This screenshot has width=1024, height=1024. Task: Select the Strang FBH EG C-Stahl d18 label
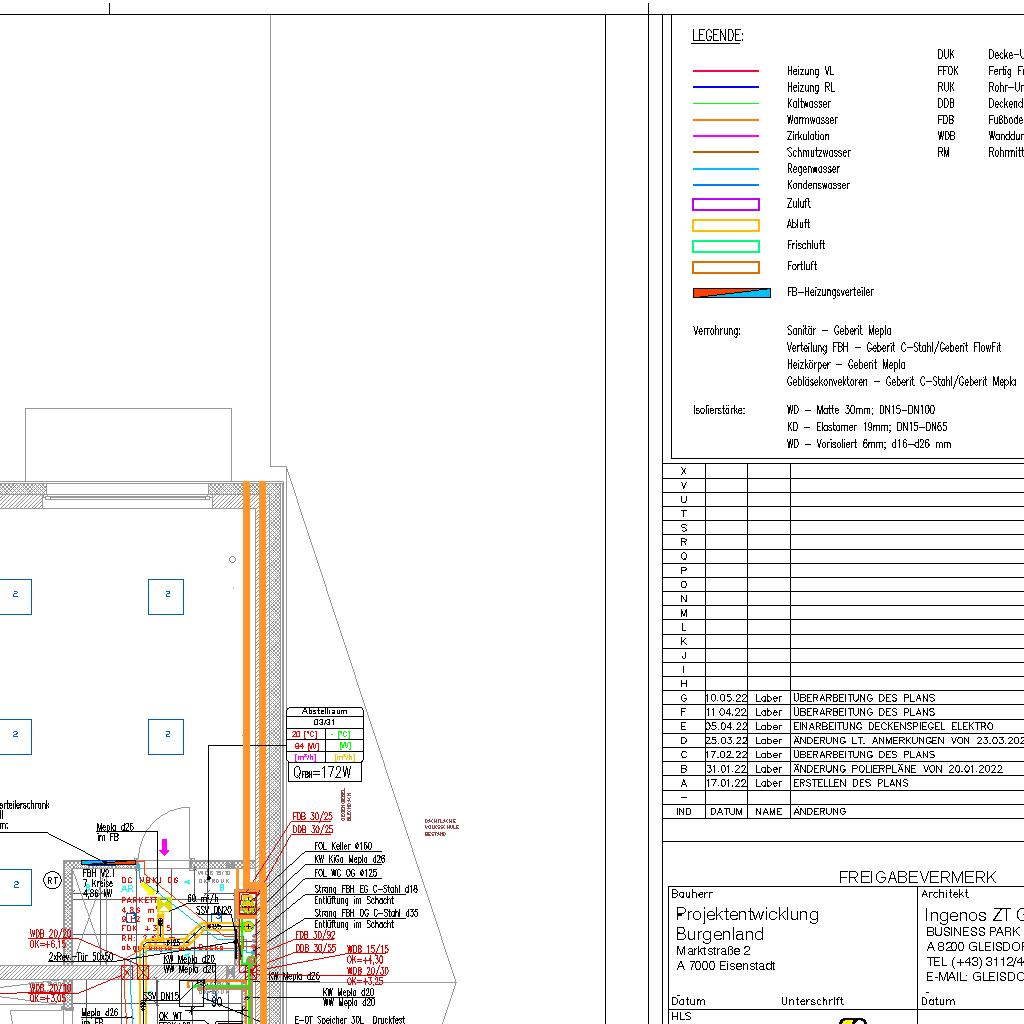click(x=366, y=889)
